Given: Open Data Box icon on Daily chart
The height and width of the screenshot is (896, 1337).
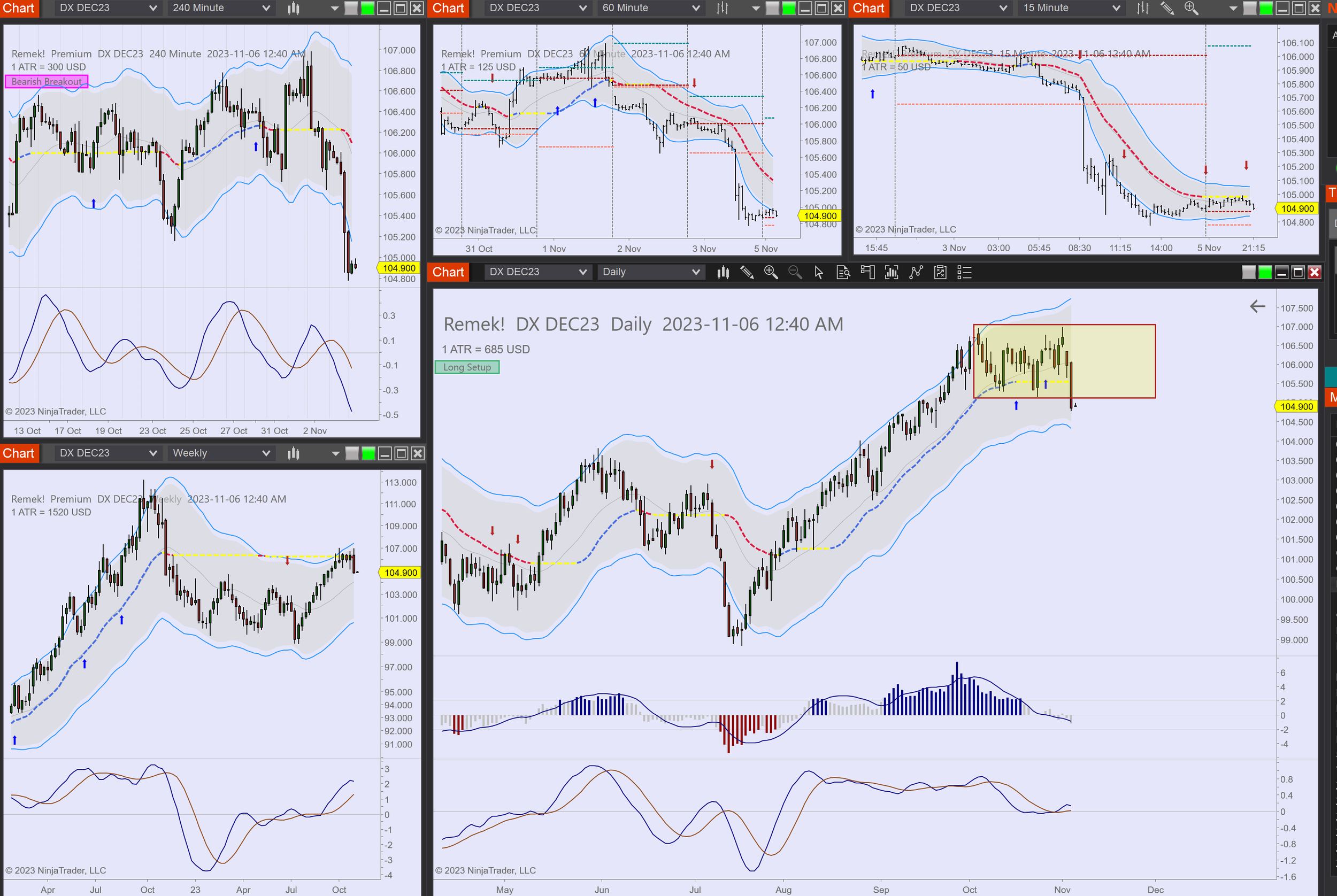Looking at the screenshot, I should [843, 273].
